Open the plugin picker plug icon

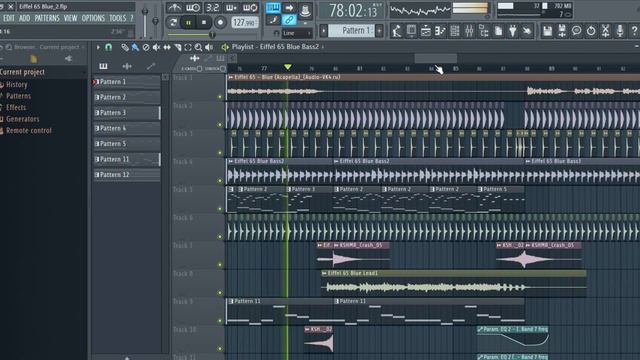point(513,31)
